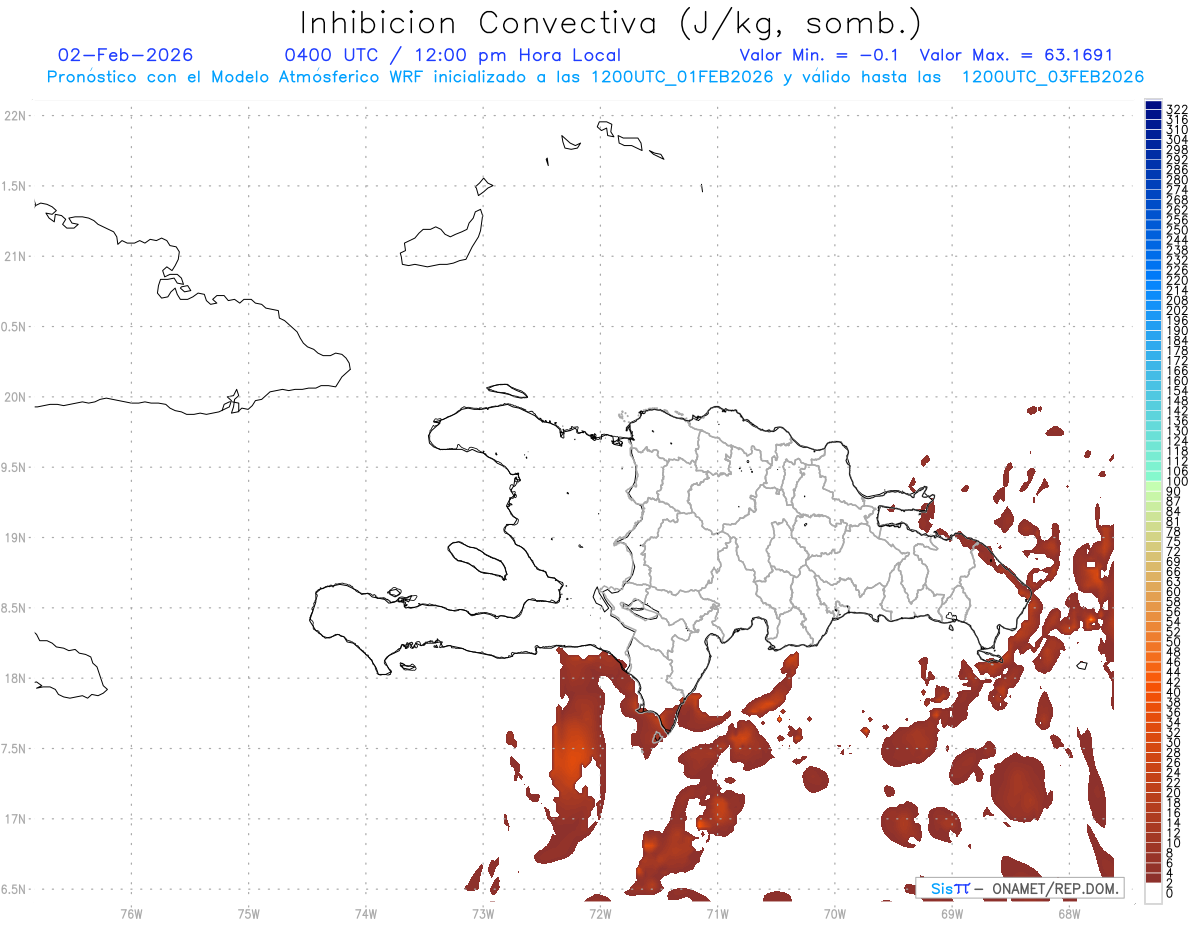Click the "21N" latitude label
This screenshot has width=1200, height=927.
[x=14, y=257]
